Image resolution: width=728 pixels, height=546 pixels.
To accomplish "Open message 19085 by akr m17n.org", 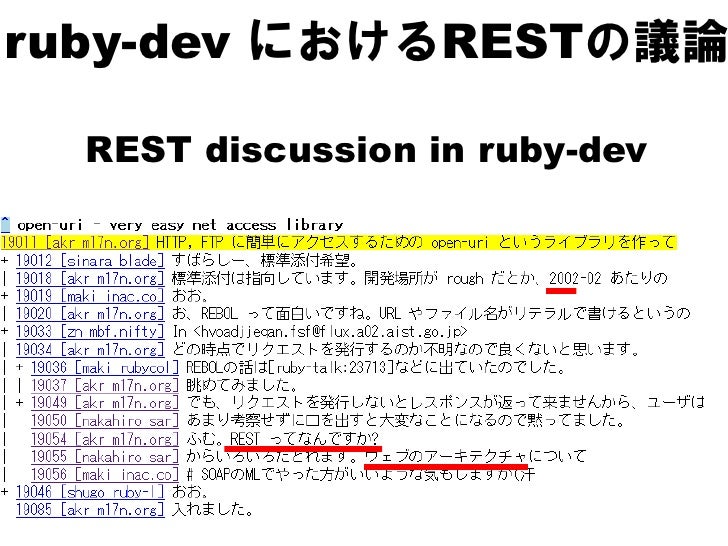I will pos(90,510).
